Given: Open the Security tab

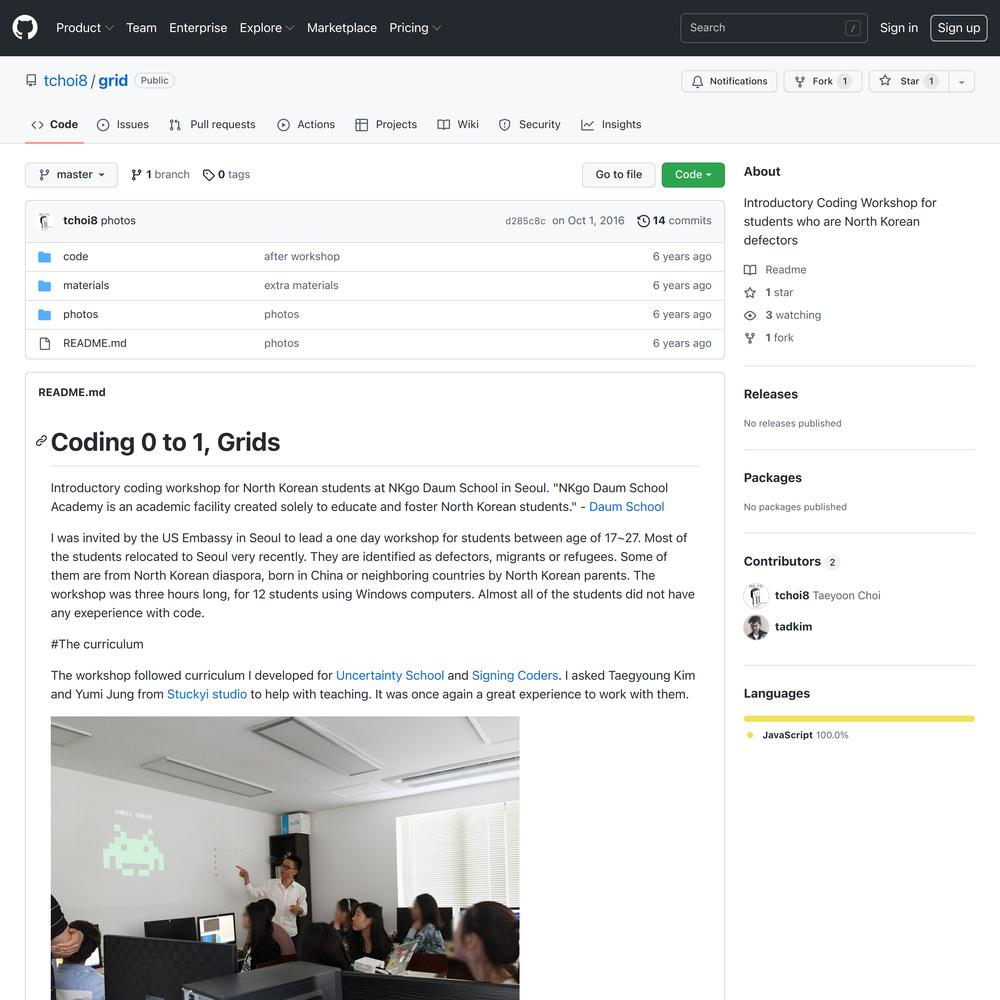Looking at the screenshot, I should (x=529, y=124).
